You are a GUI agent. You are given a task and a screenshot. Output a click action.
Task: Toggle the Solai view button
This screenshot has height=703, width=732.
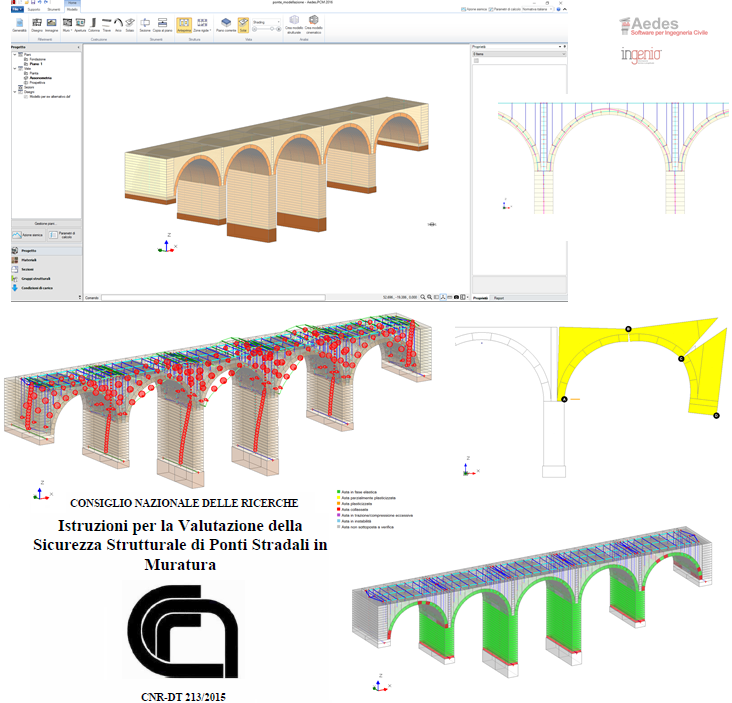pyautogui.click(x=243, y=25)
